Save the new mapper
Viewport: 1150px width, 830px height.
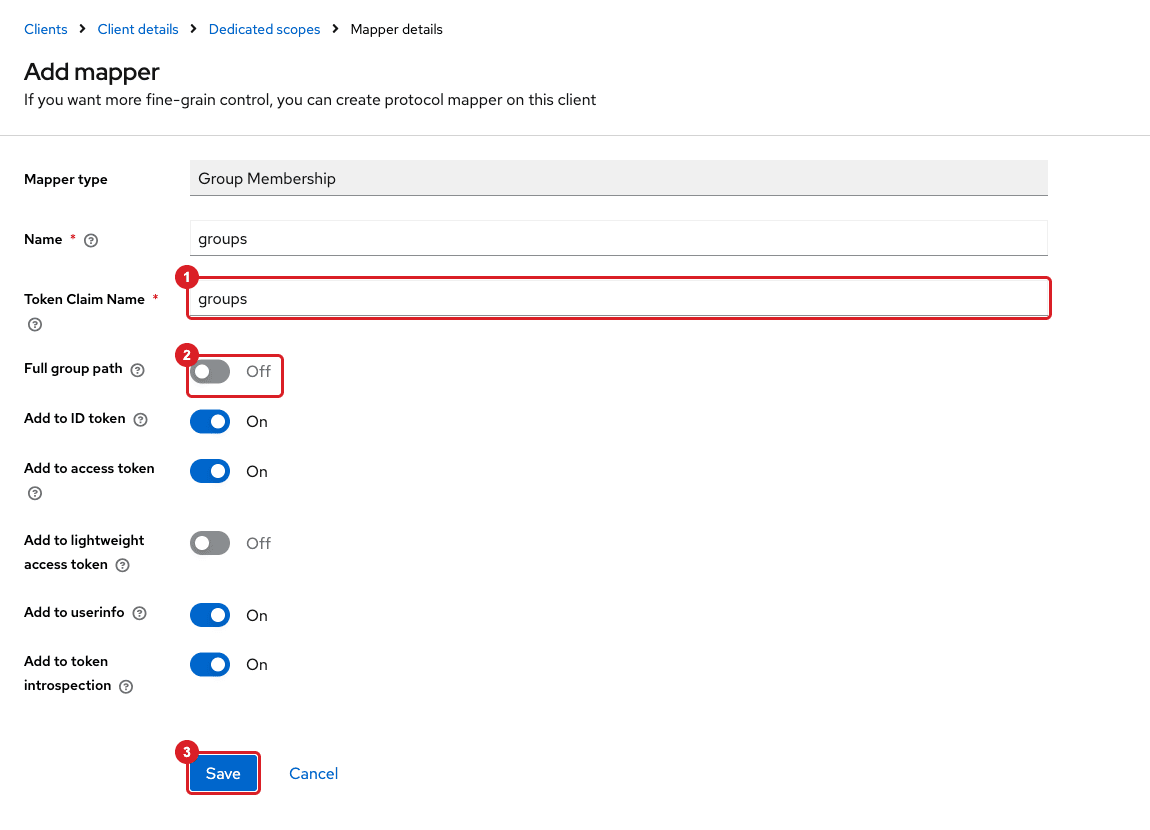coord(223,774)
